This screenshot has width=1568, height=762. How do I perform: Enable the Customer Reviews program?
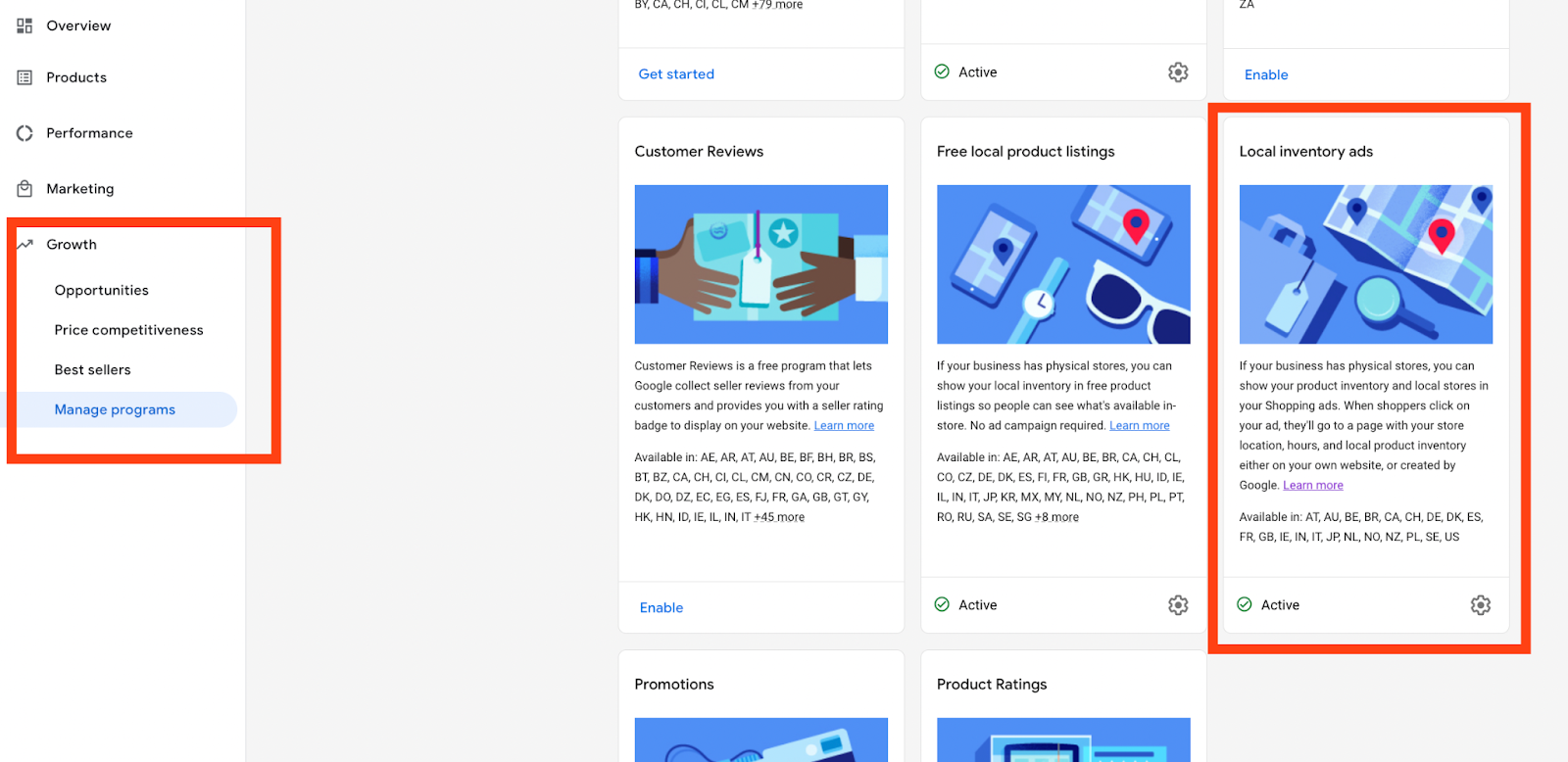click(x=661, y=608)
